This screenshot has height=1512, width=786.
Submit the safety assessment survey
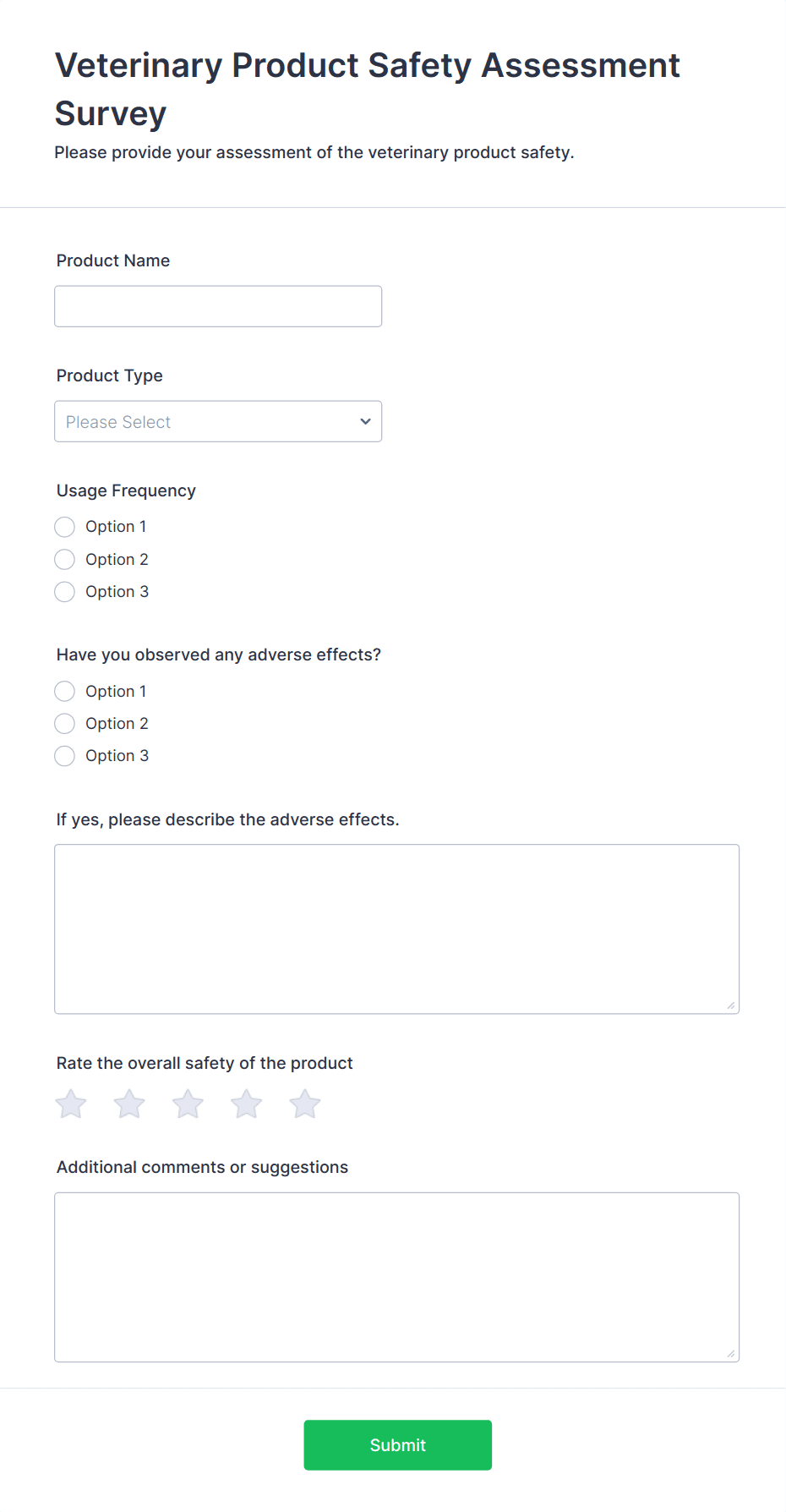tap(397, 1445)
